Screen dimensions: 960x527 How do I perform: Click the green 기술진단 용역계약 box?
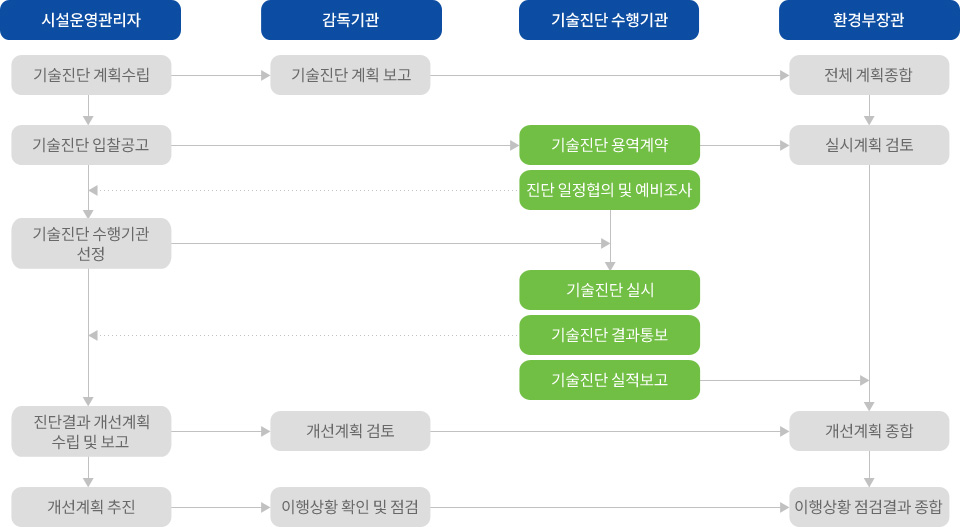[610, 145]
